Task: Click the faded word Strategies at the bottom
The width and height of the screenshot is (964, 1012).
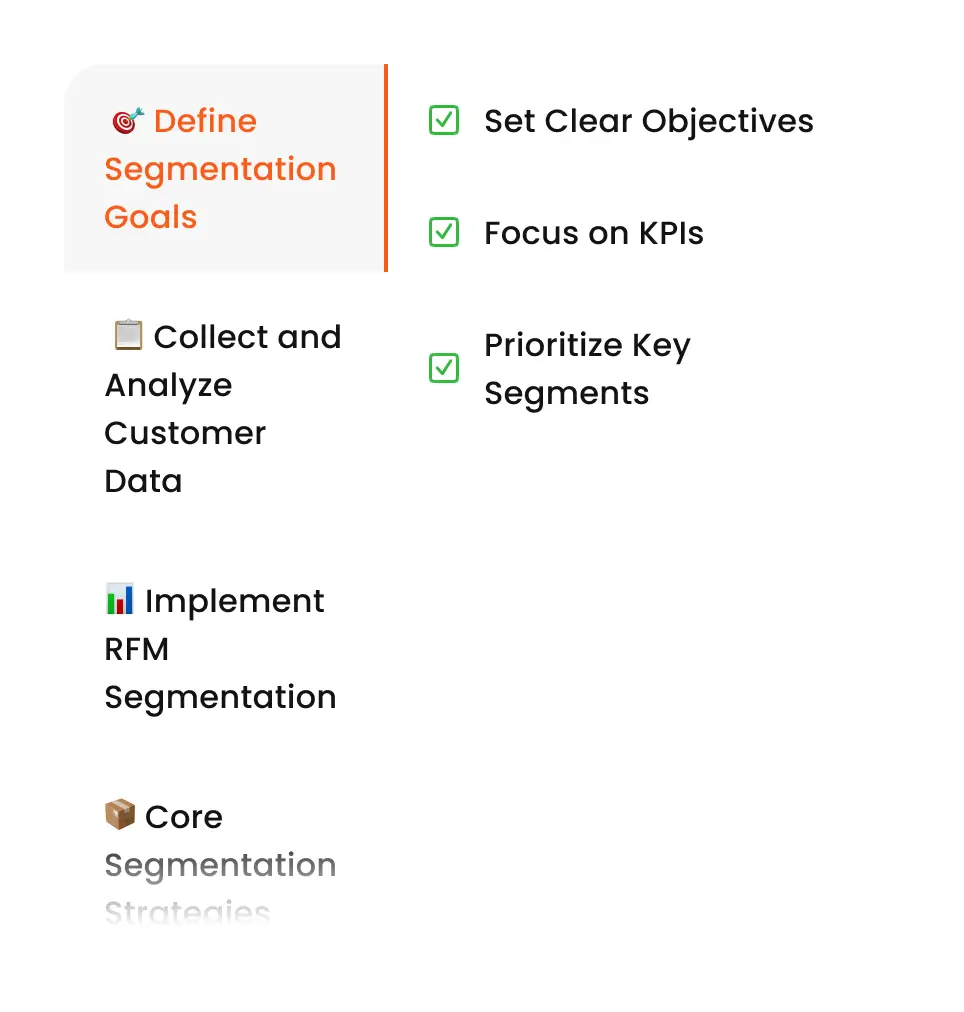Action: click(x=187, y=911)
